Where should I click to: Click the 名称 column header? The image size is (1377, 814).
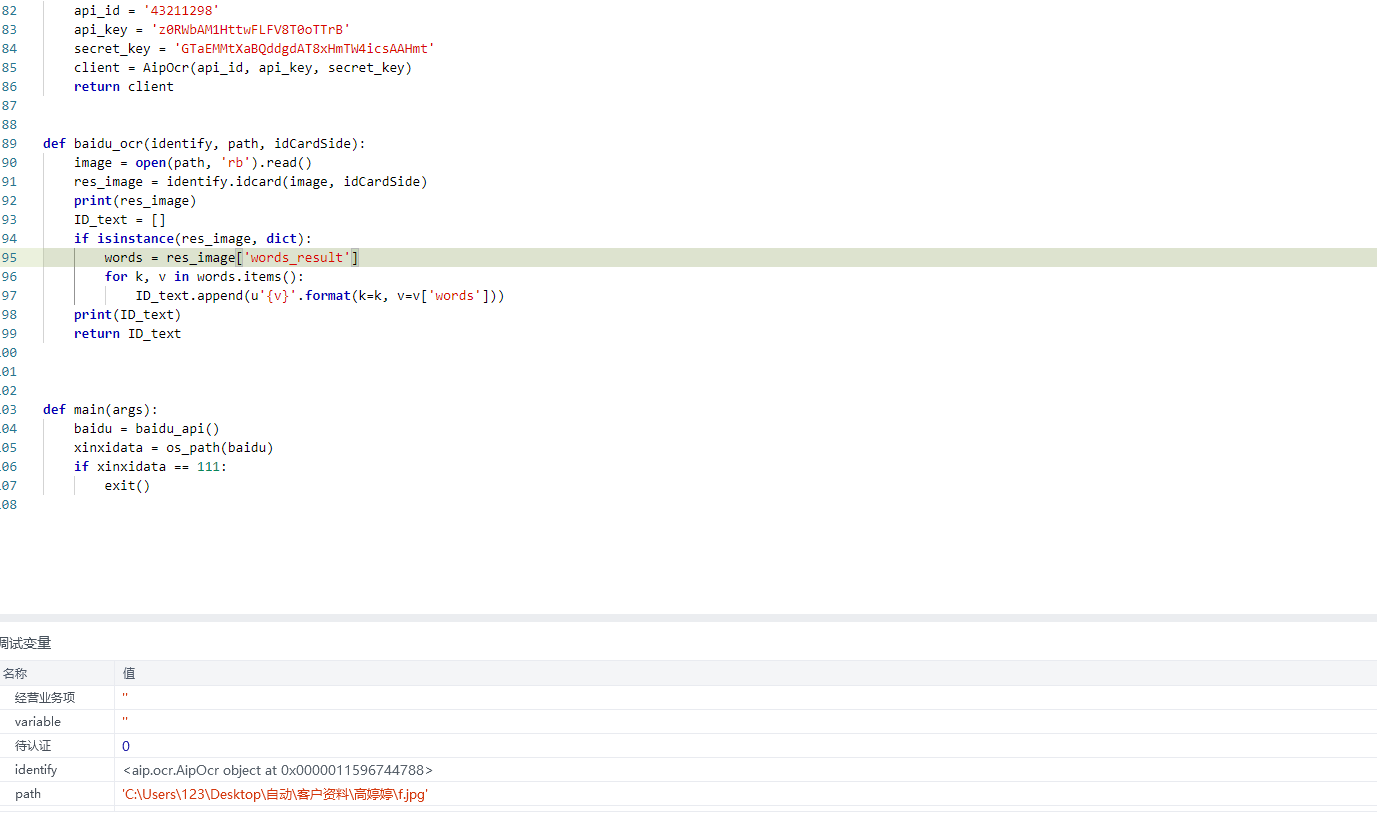[15, 673]
